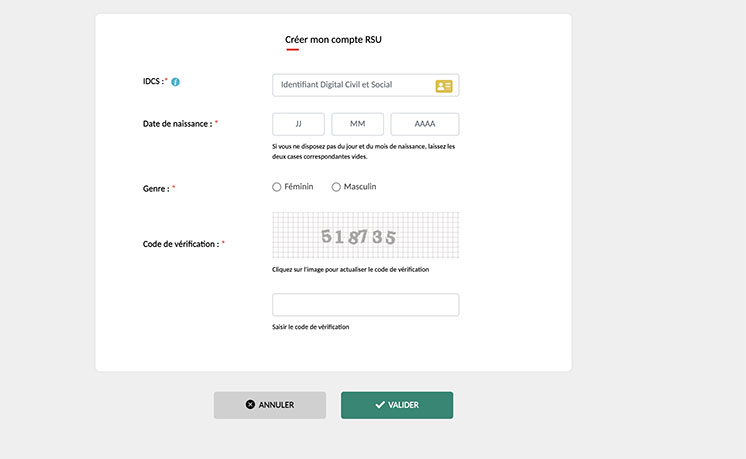Click the Date de naissance label
This screenshot has width=746, height=459.
pyautogui.click(x=177, y=124)
